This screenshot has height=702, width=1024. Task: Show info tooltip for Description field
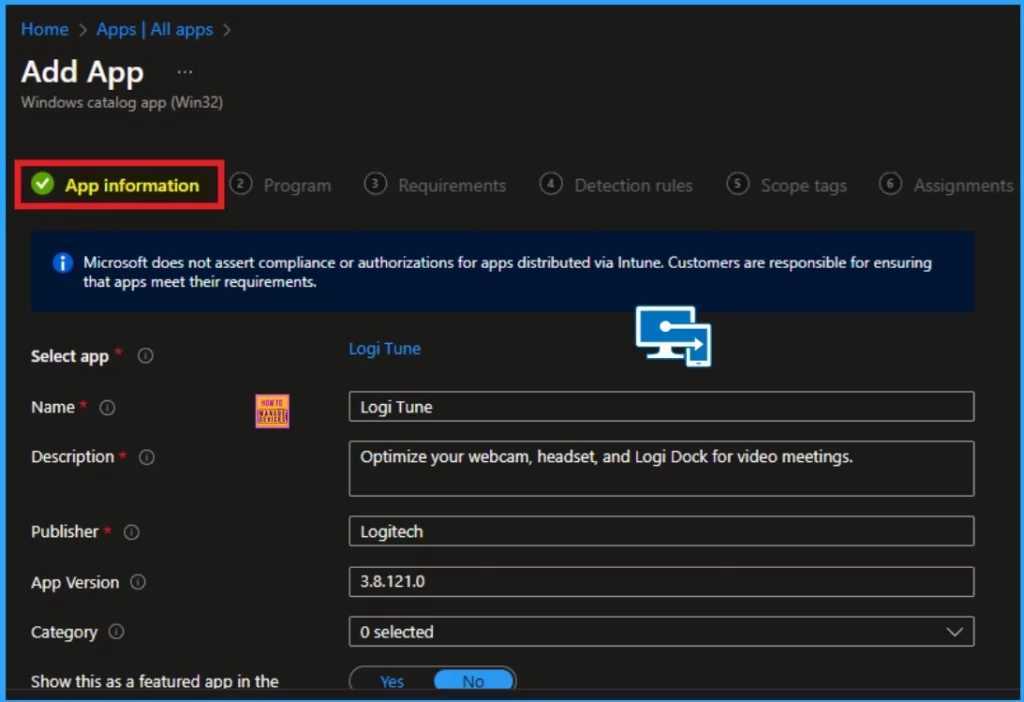[147, 457]
